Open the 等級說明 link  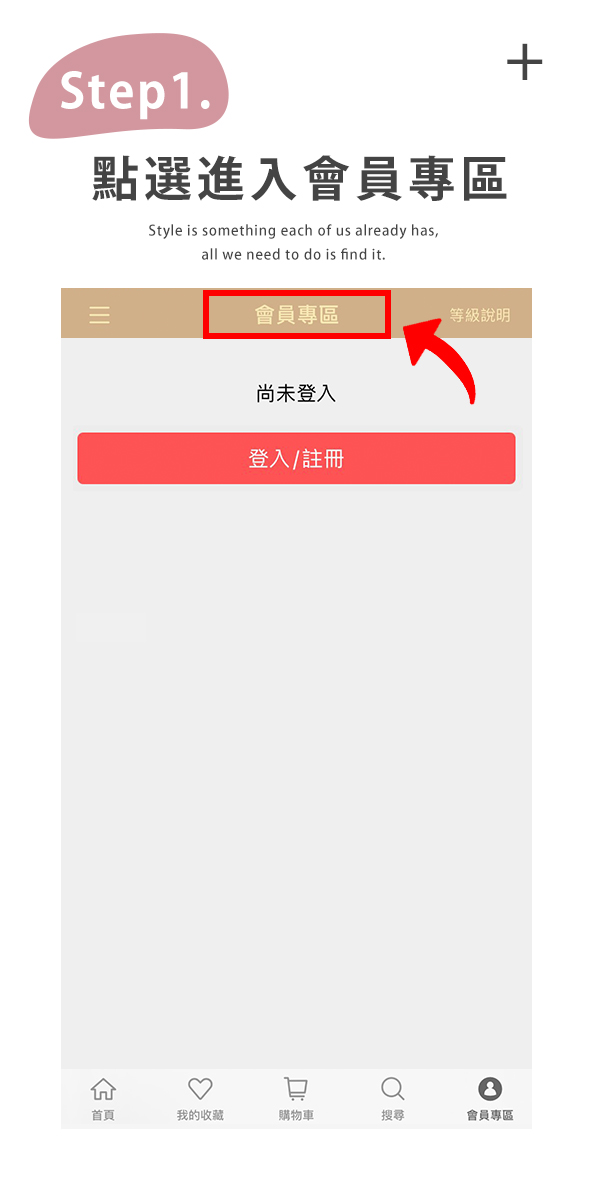pos(480,315)
